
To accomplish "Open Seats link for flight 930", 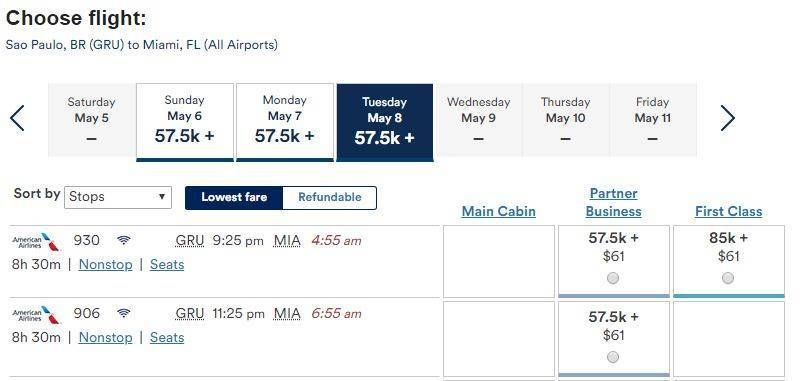I will [x=167, y=265].
